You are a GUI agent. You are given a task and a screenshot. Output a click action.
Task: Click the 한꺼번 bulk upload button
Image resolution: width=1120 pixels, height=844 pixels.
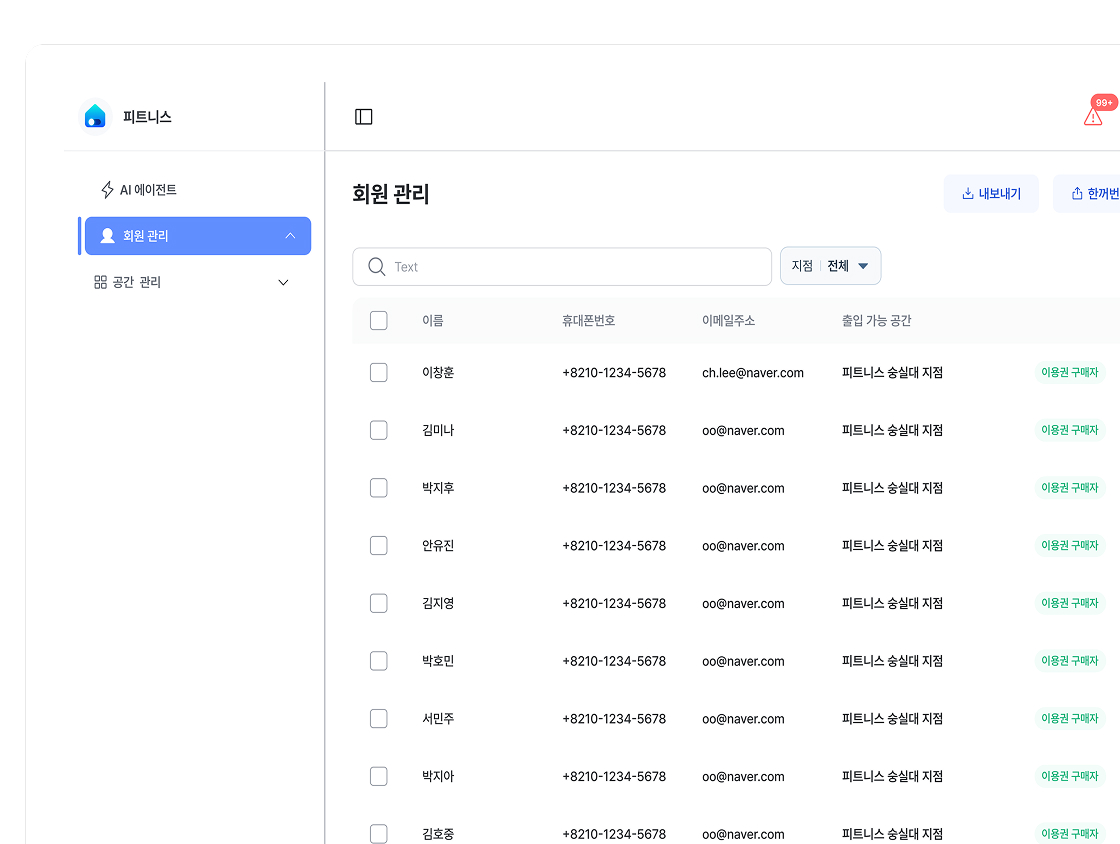(1092, 194)
